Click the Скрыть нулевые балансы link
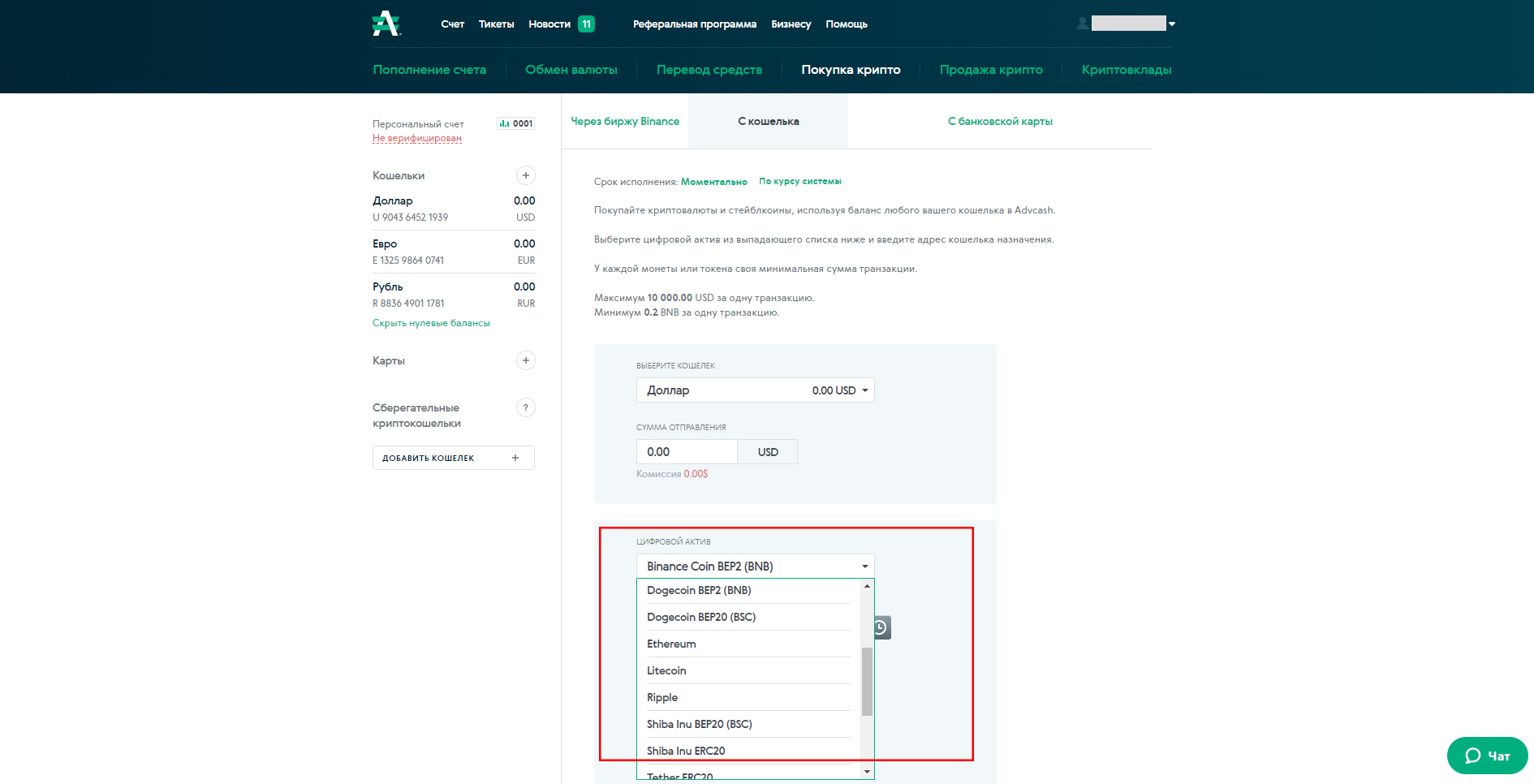This screenshot has height=784, width=1534. (431, 323)
